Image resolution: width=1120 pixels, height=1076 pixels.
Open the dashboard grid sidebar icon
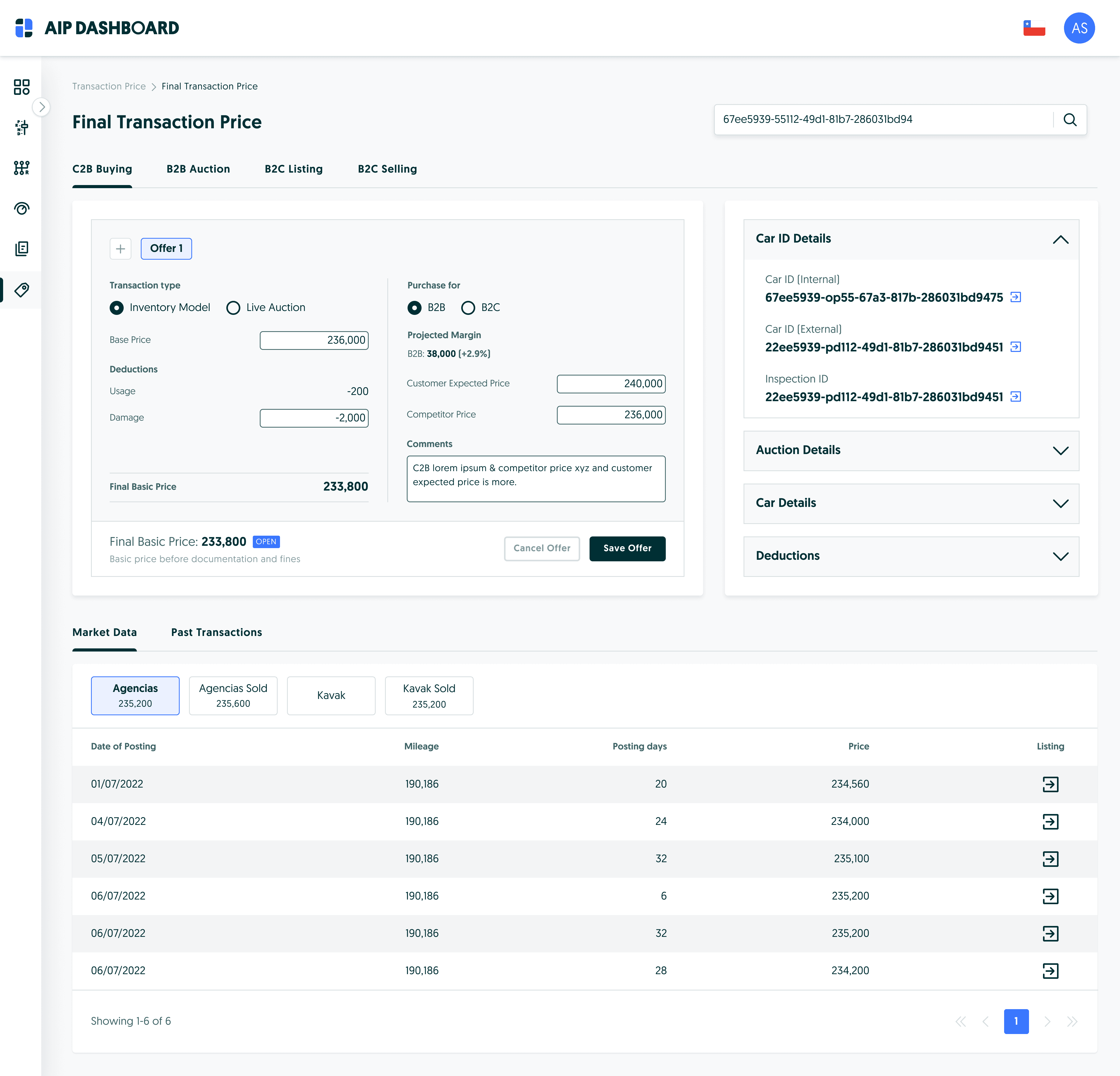tap(22, 87)
